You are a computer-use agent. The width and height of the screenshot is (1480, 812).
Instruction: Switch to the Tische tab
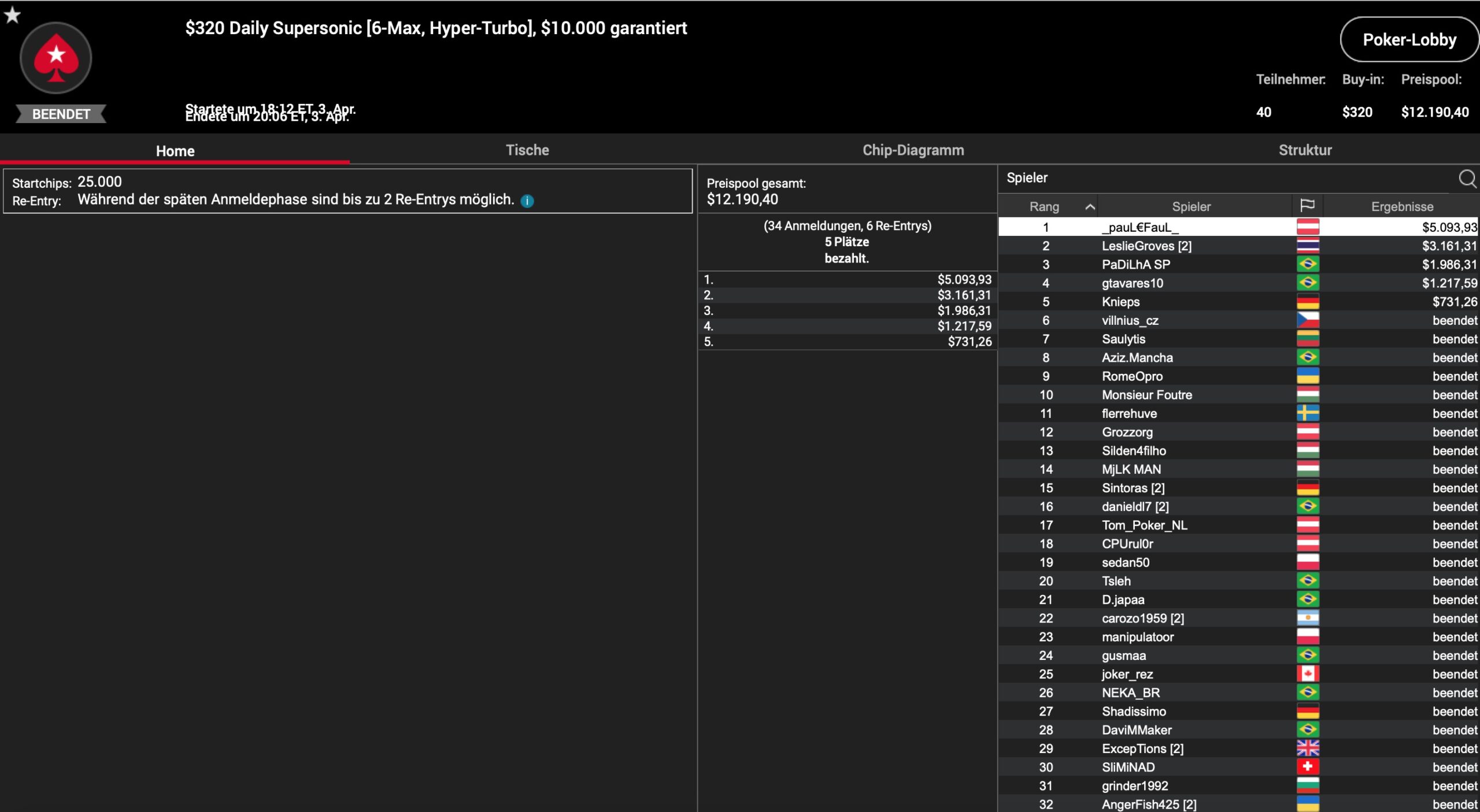527,150
